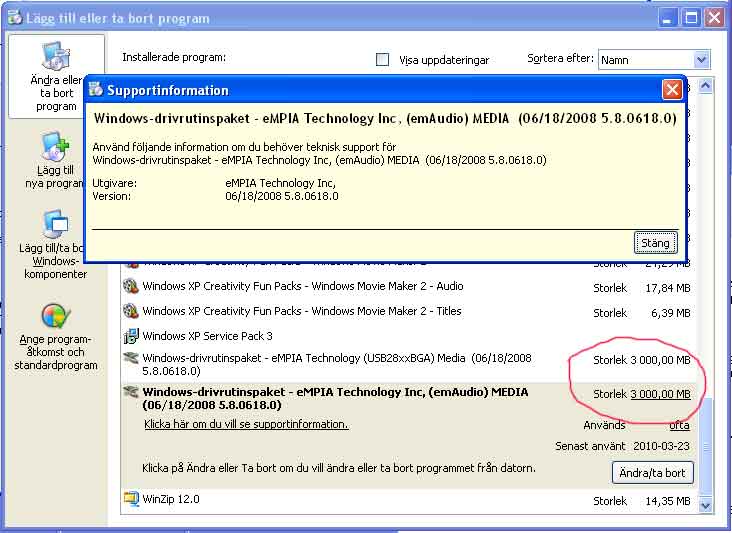Click WinZip 12.0 program icon
Viewport: 732px width, 533px height.
click(131, 499)
